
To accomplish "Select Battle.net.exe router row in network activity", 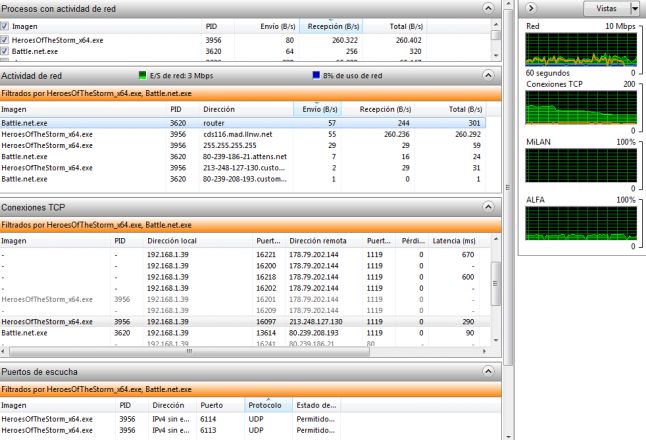I will click(243, 123).
